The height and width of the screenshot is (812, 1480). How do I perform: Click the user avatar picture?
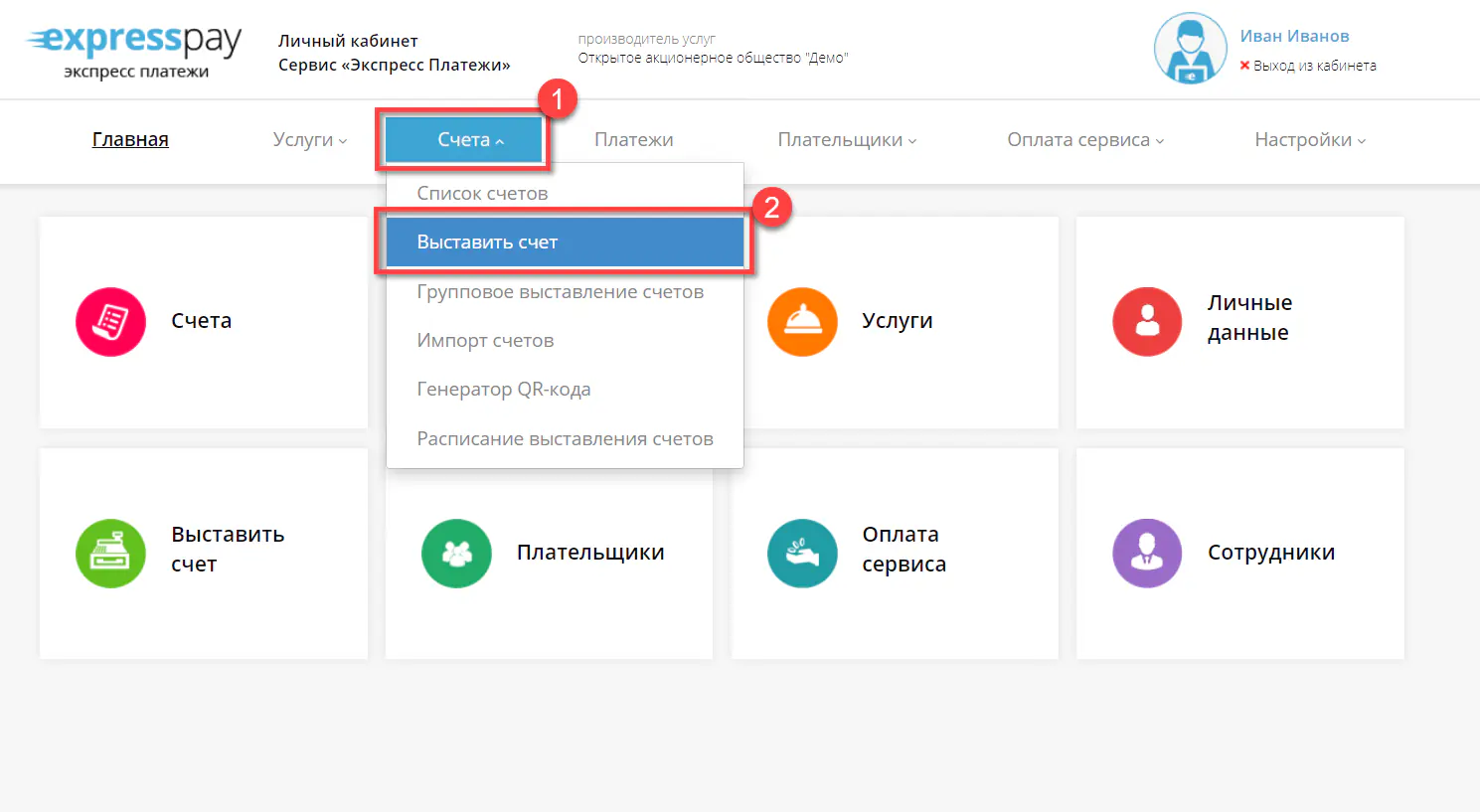coord(1190,49)
